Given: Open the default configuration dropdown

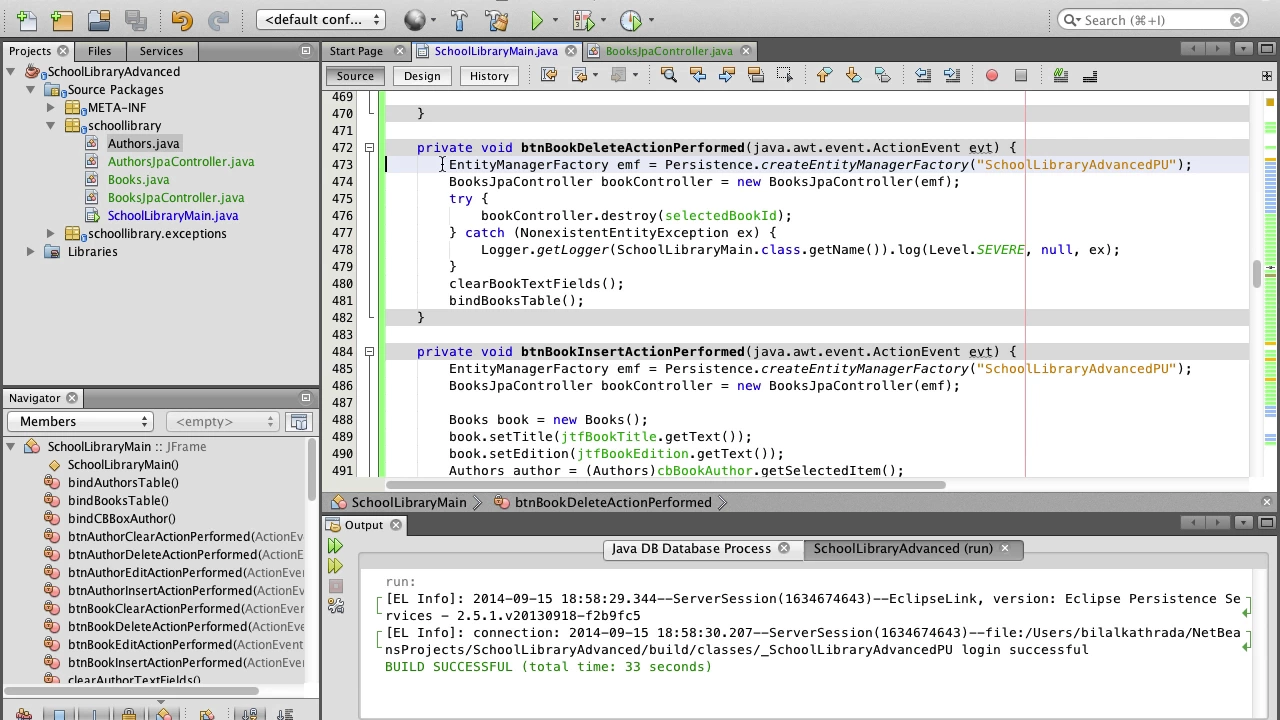Looking at the screenshot, I should 321,20.
